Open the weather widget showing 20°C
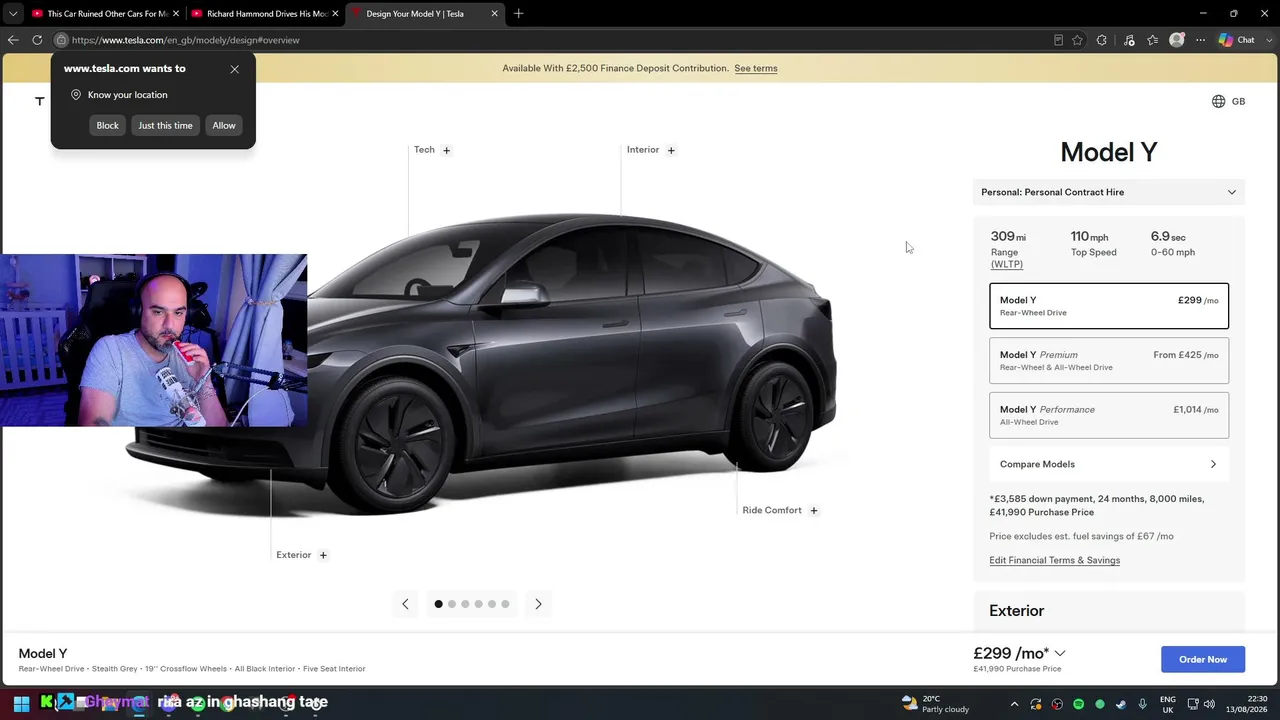This screenshot has width=1280, height=720. [935, 703]
